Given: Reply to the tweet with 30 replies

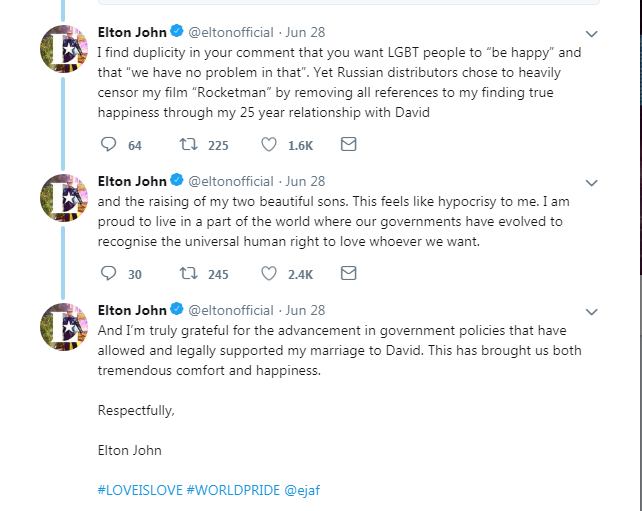Looking at the screenshot, I should pyautogui.click(x=109, y=274).
